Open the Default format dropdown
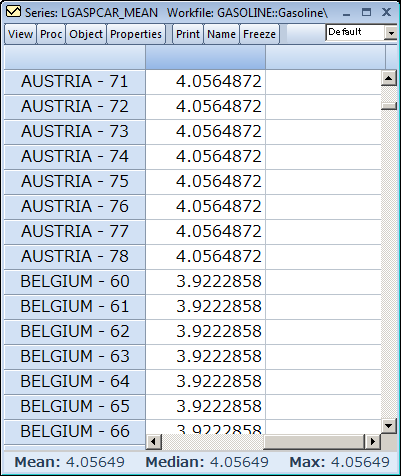401x476 pixels. 391,33
